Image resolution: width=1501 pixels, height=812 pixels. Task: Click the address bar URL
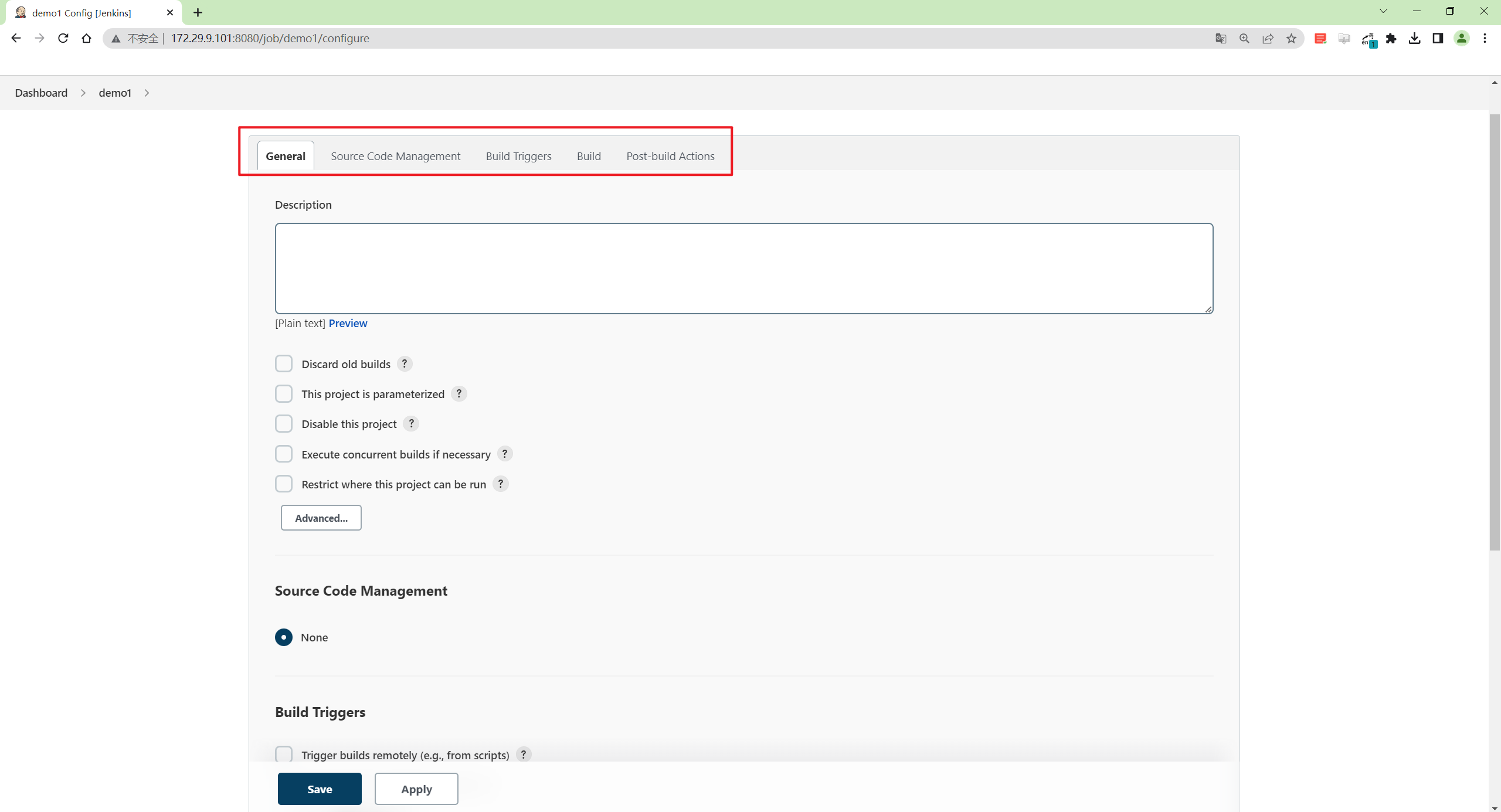[x=270, y=38]
